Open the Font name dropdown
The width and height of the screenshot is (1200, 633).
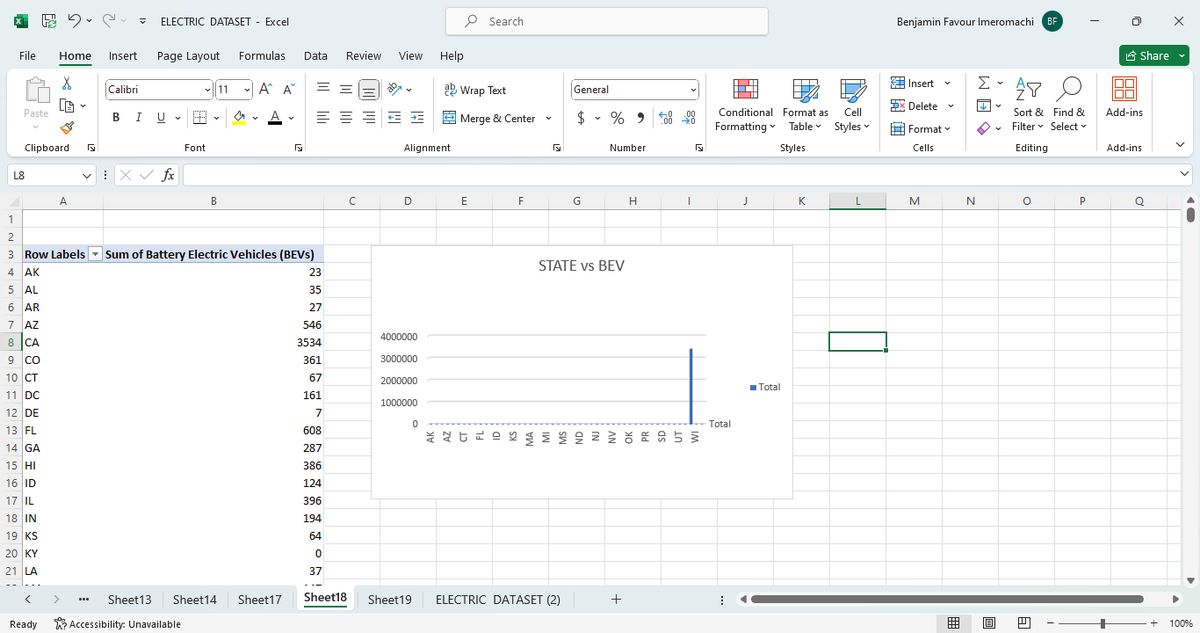point(207,90)
